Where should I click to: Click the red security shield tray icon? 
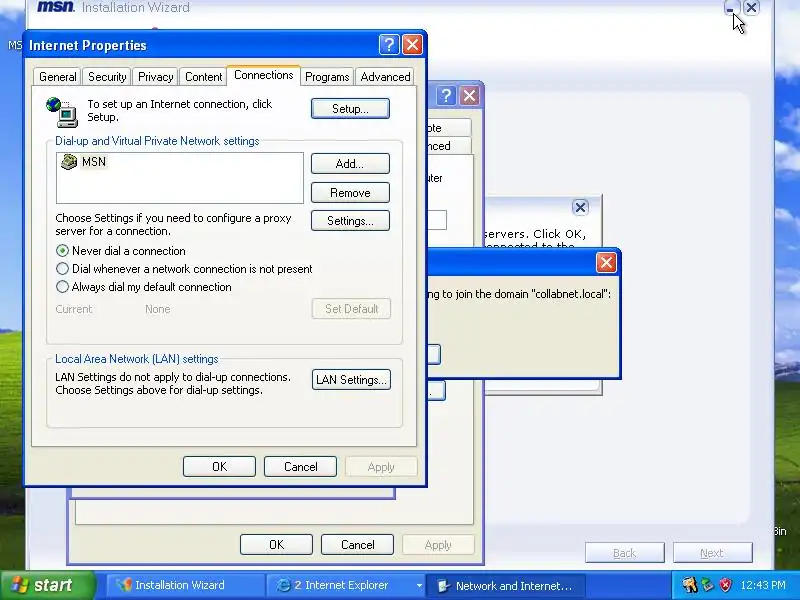(725, 585)
